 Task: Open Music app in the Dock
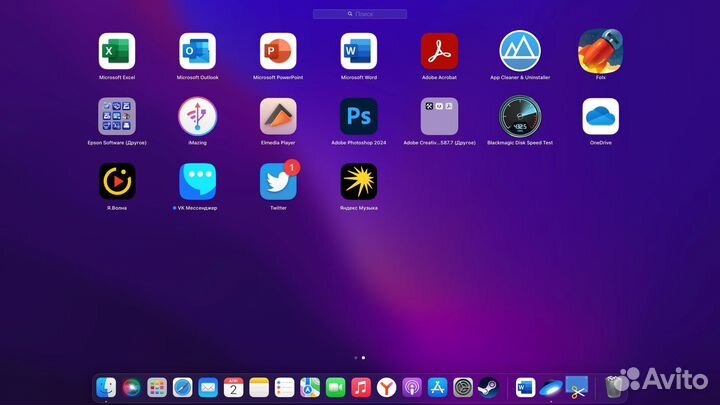(x=361, y=388)
